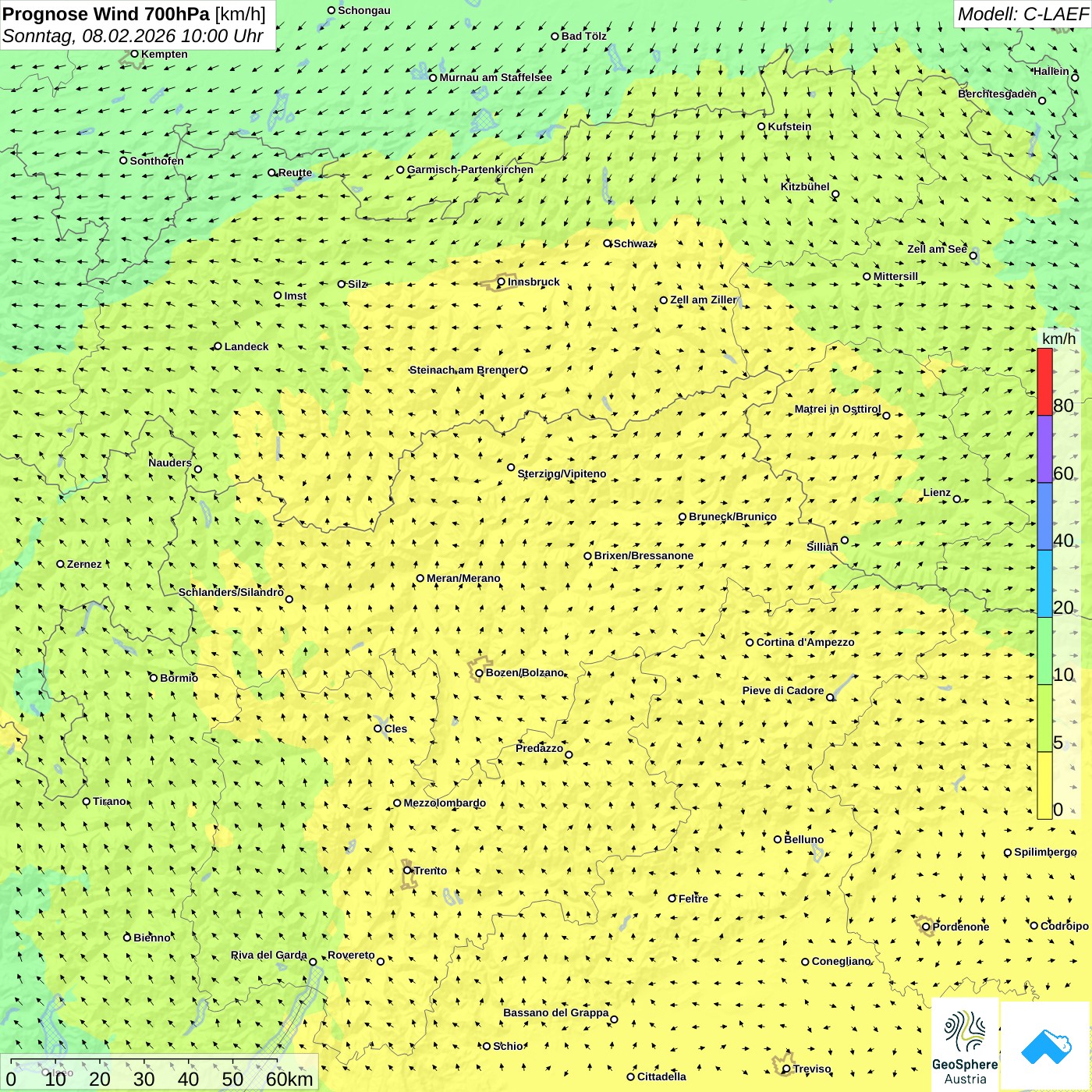Click the 'Conegliano' label
The image size is (1092, 1092).
[841, 961]
